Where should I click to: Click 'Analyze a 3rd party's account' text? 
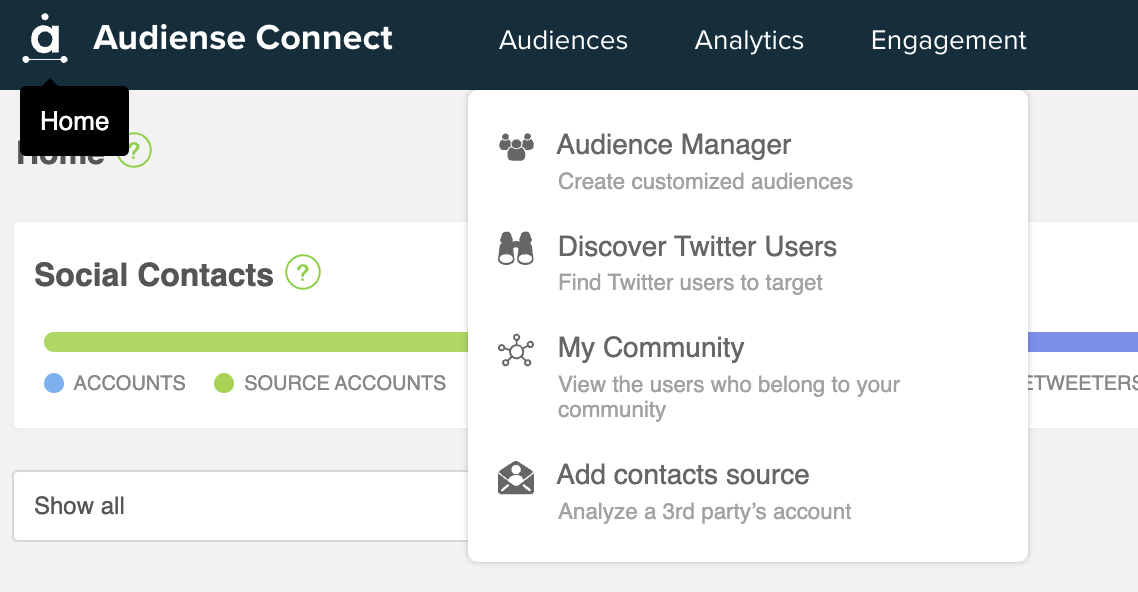coord(704,511)
